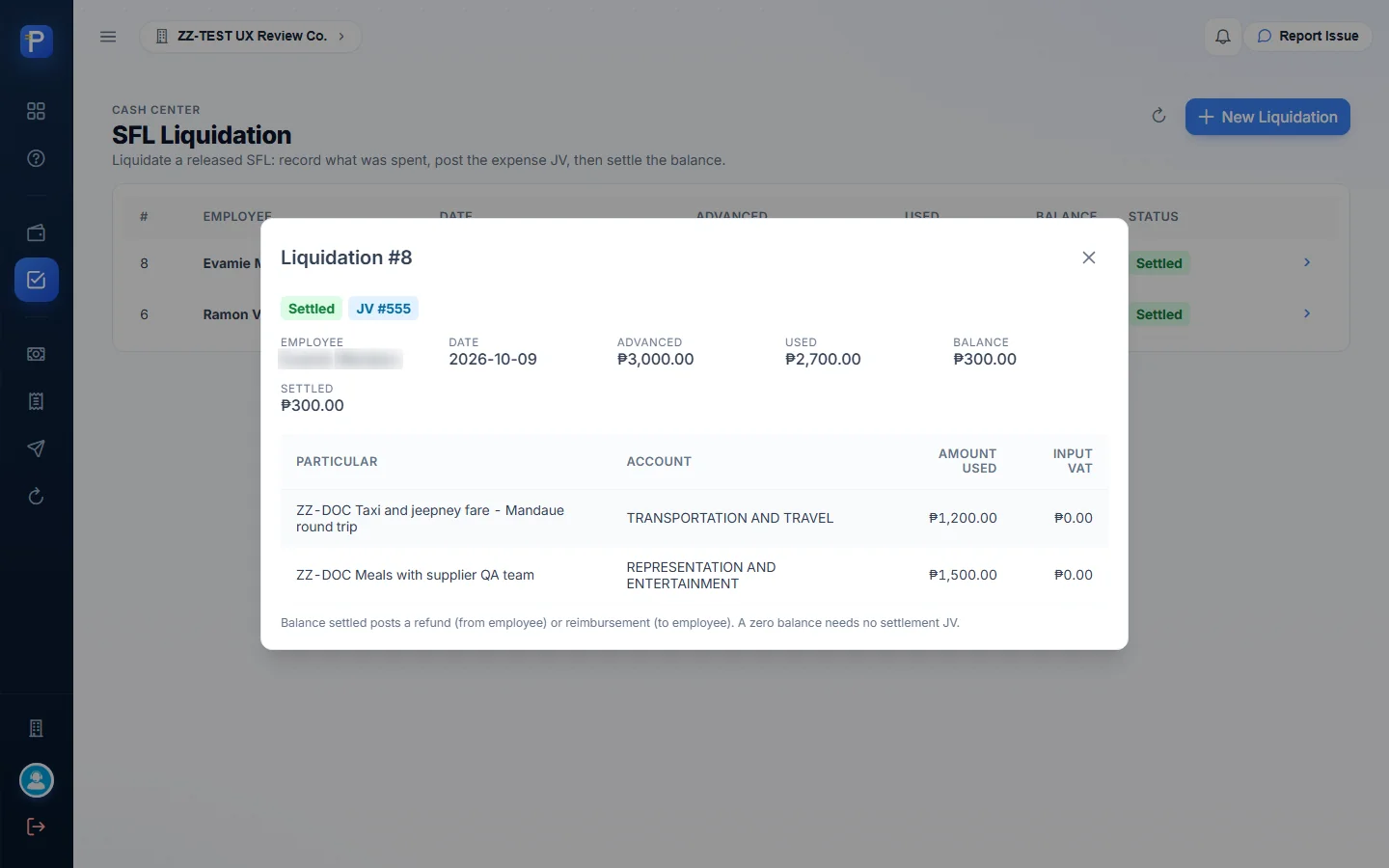Click the Report Issue button

tap(1307, 37)
